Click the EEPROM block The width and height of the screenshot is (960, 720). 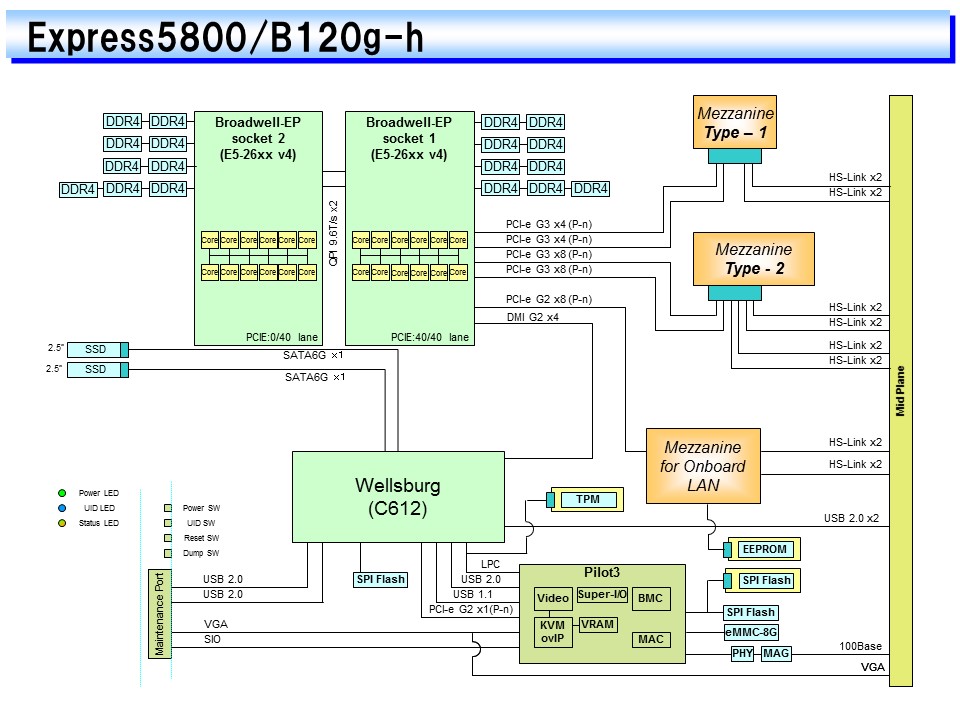click(765, 549)
